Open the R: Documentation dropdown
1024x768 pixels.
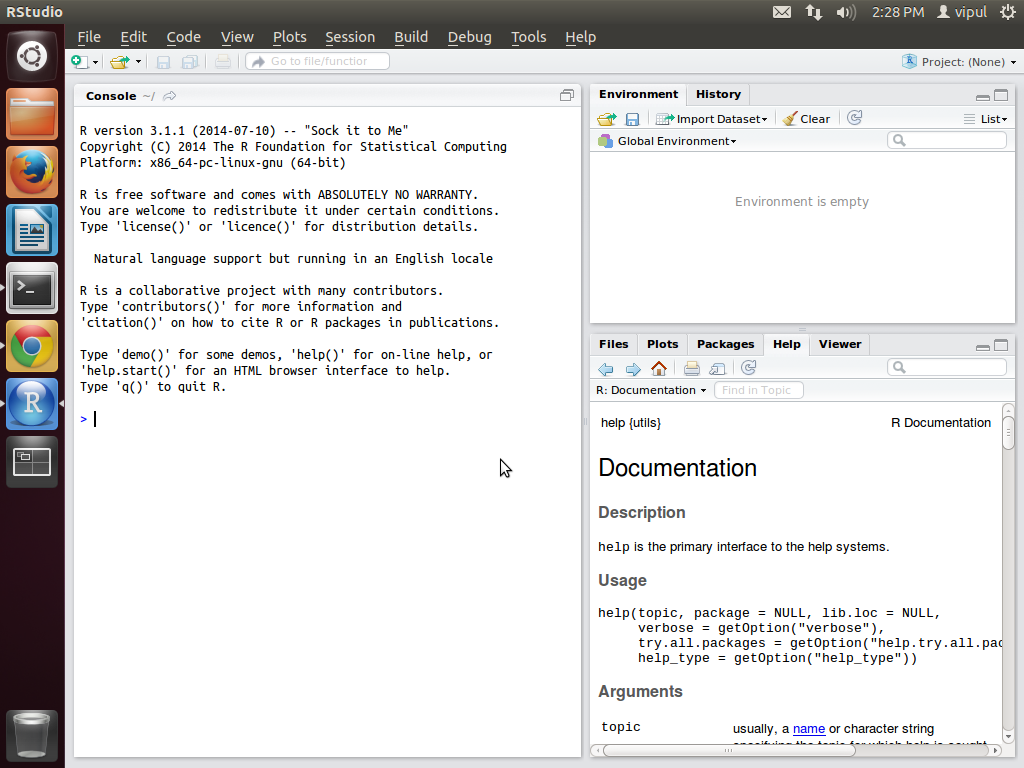pos(651,391)
